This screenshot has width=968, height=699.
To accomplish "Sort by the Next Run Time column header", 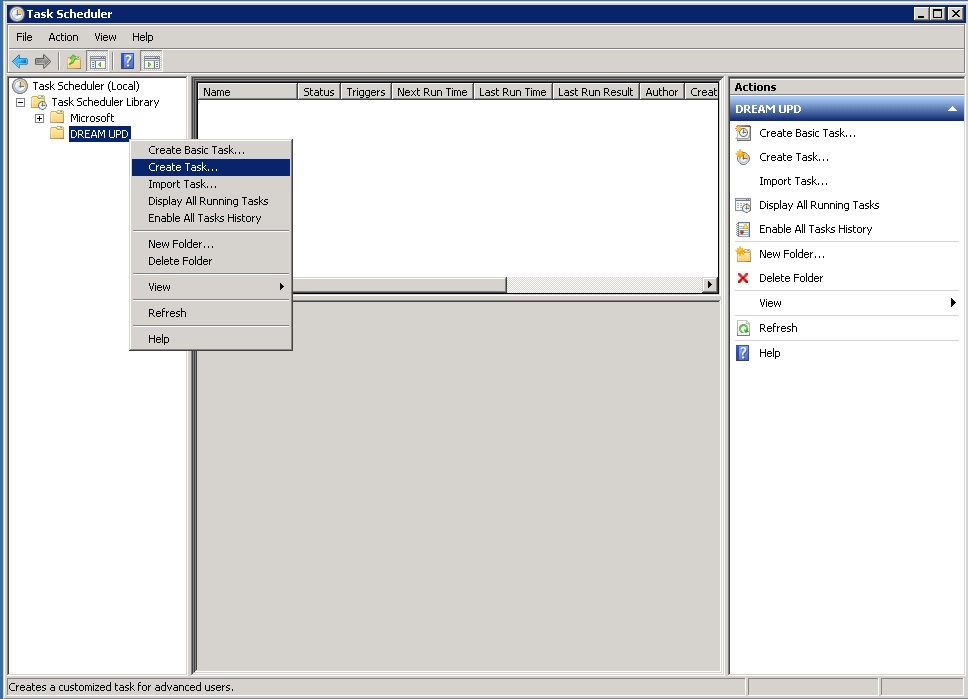I will [432, 91].
